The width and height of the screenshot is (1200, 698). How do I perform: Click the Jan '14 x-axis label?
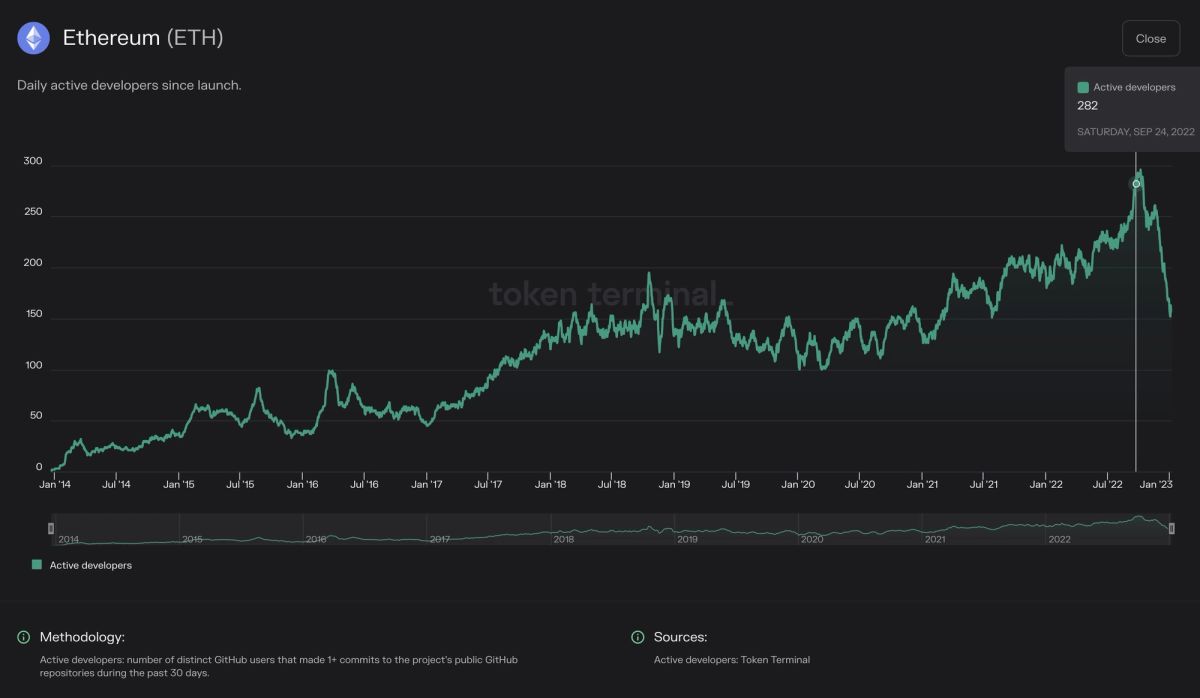55,485
